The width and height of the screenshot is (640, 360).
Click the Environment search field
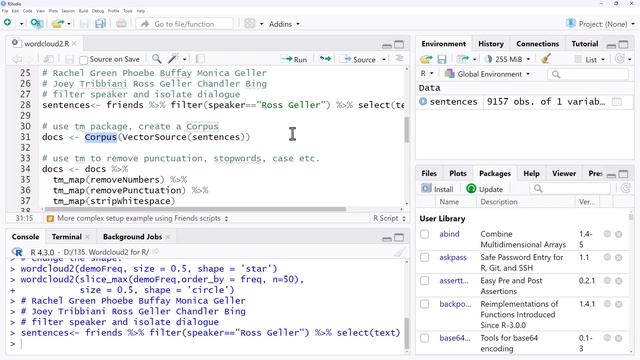[588, 74]
